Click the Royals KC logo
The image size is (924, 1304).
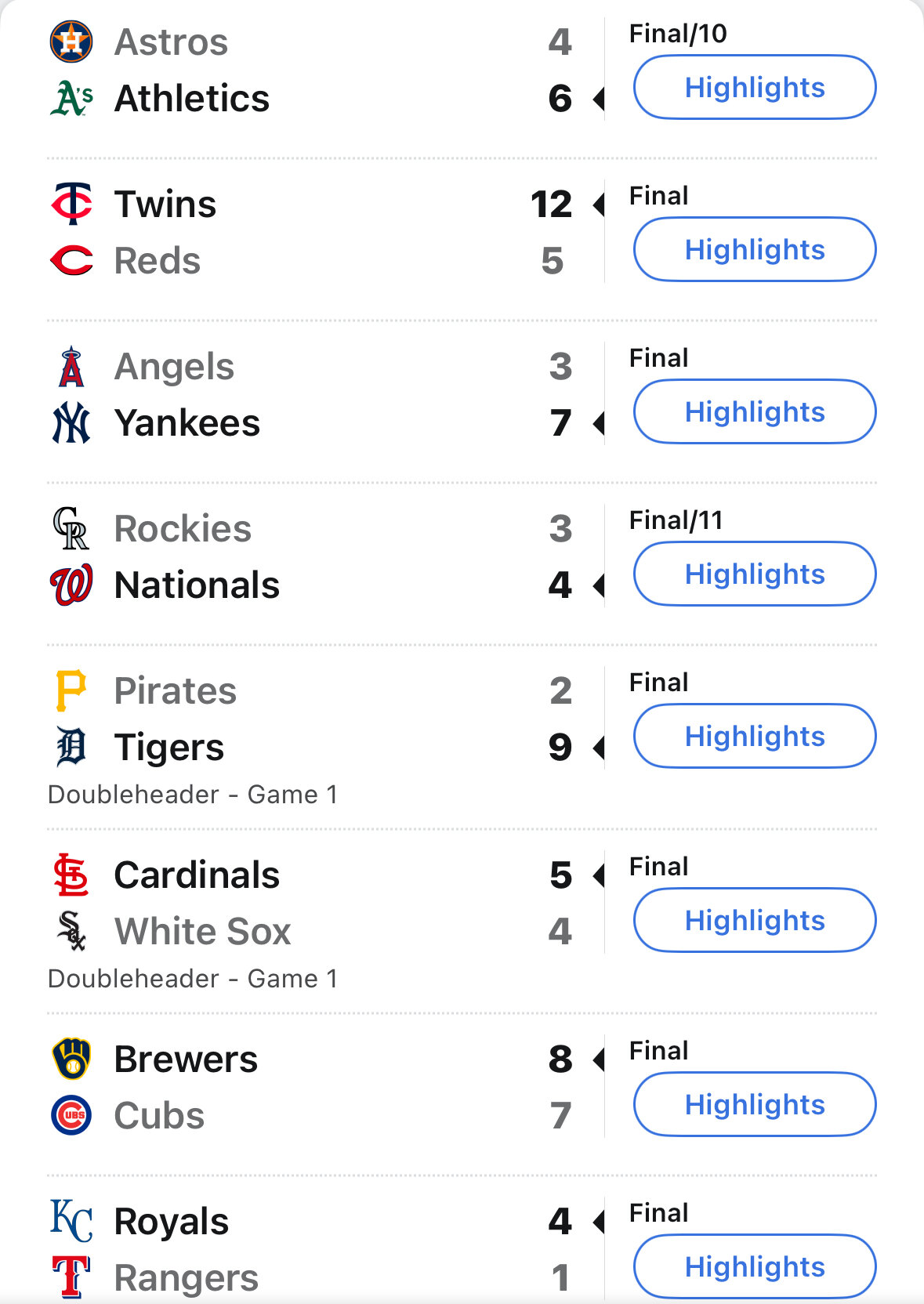coord(71,1221)
